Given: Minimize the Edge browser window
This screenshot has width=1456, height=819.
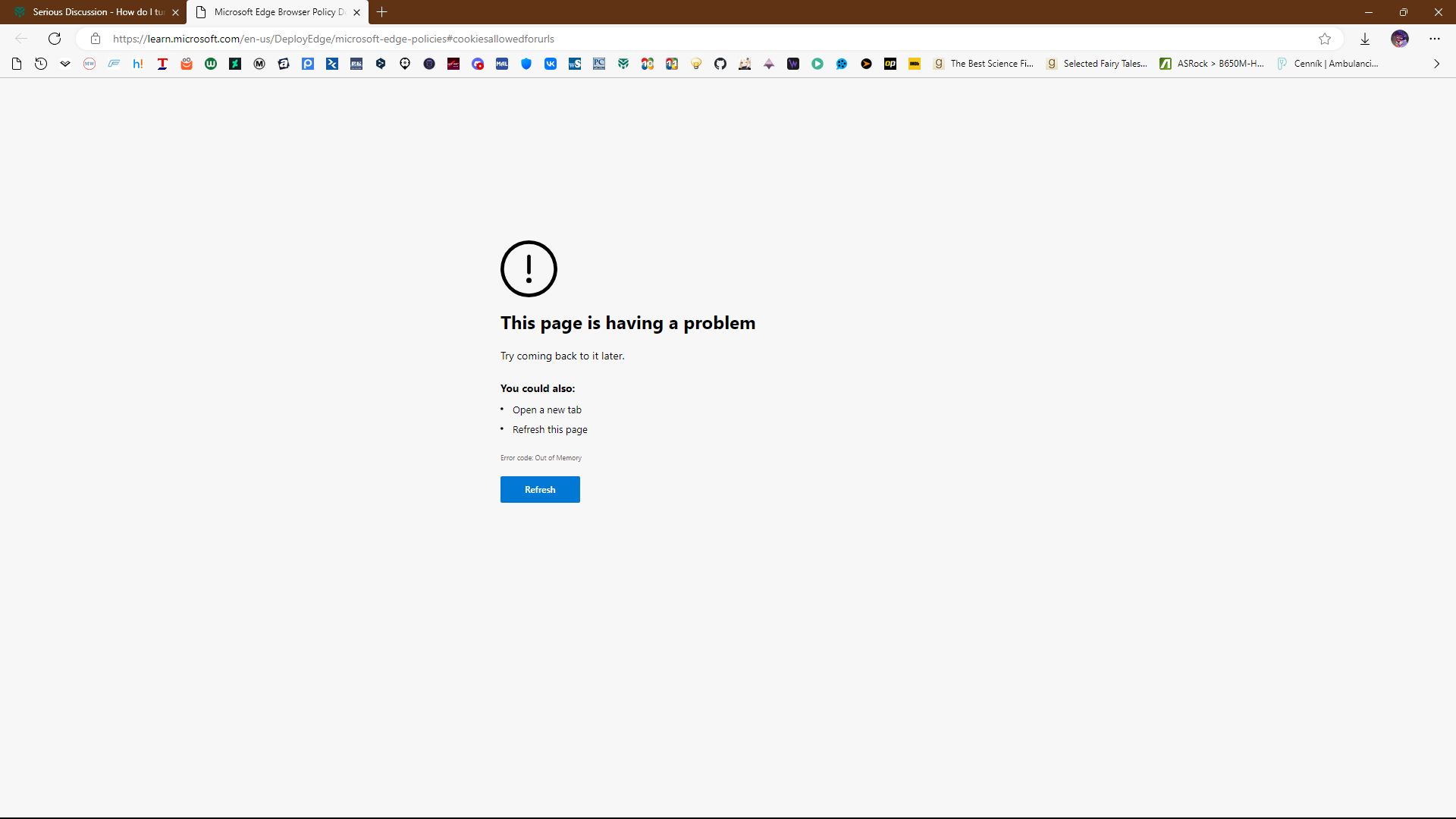Looking at the screenshot, I should pos(1369,12).
